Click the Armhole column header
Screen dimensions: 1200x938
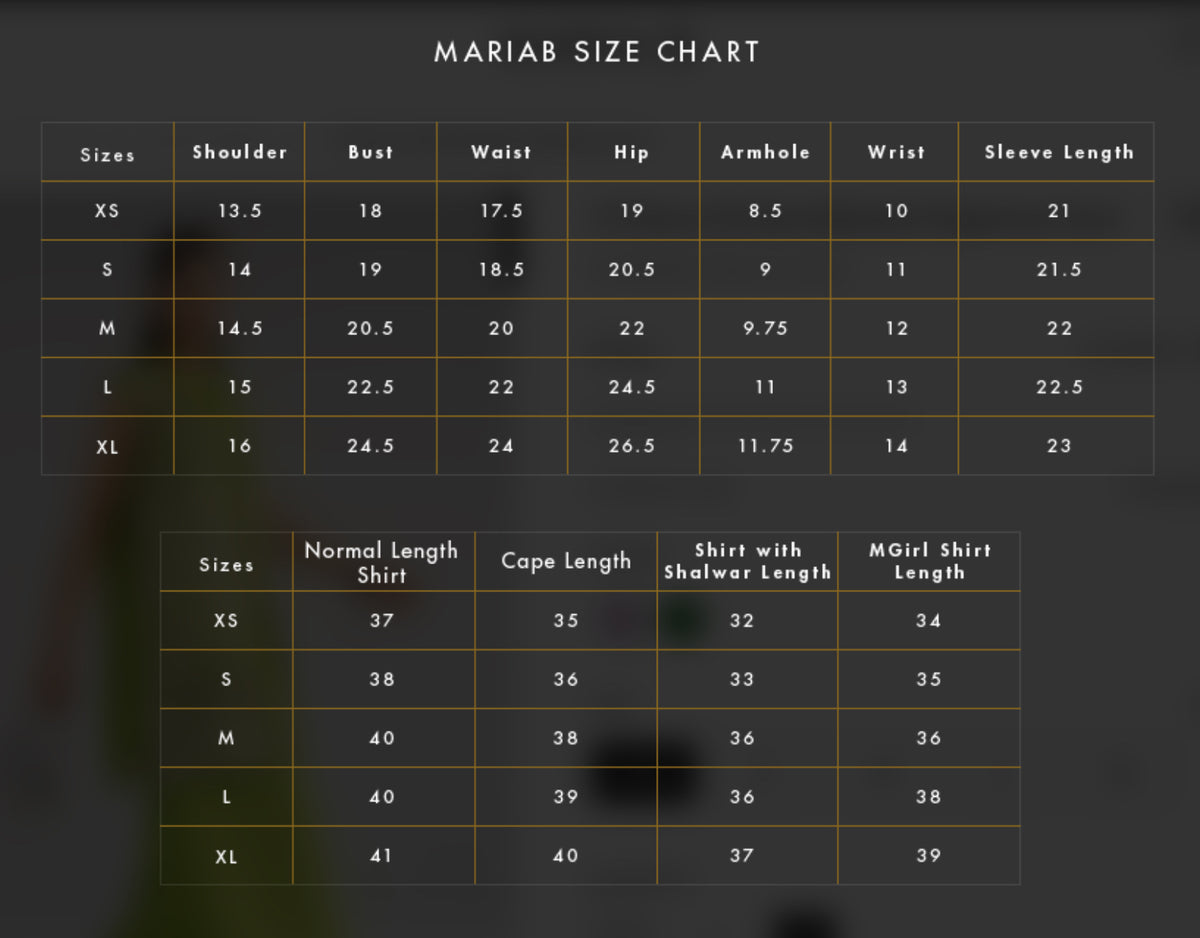(765, 152)
